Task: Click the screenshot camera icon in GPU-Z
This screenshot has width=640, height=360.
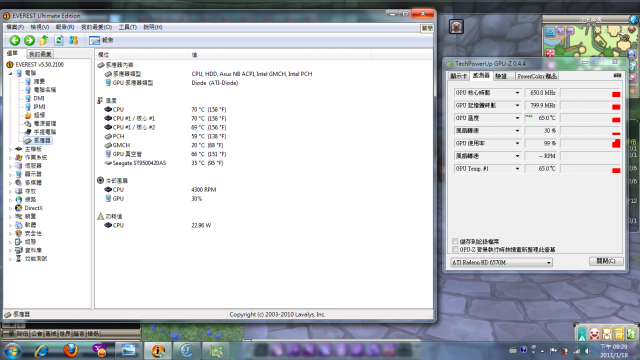Action: click(617, 76)
